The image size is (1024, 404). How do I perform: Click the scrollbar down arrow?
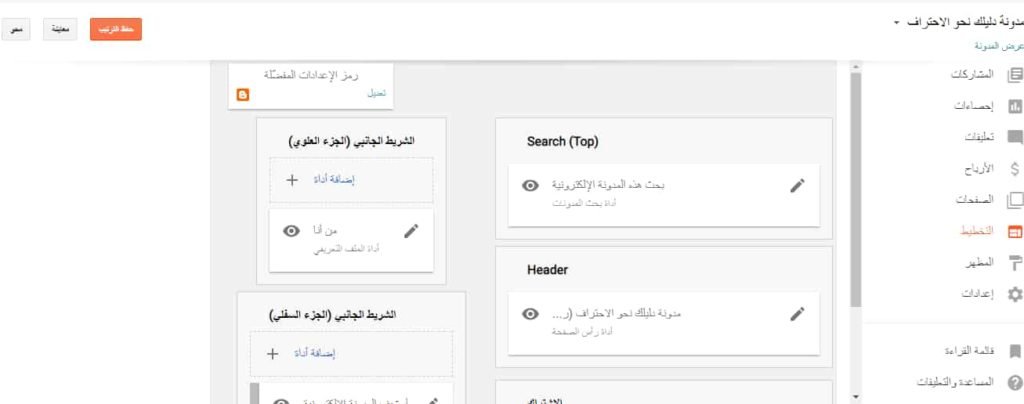pos(856,396)
